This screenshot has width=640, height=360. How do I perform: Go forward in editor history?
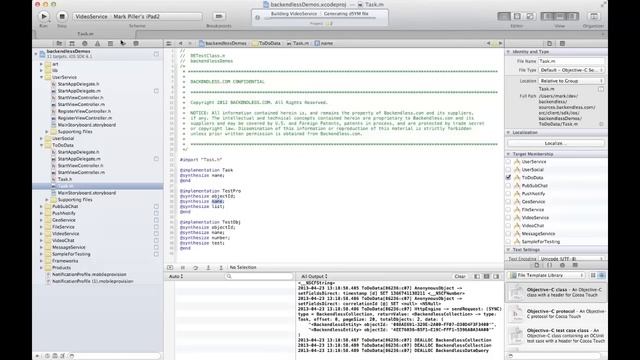click(x=190, y=43)
